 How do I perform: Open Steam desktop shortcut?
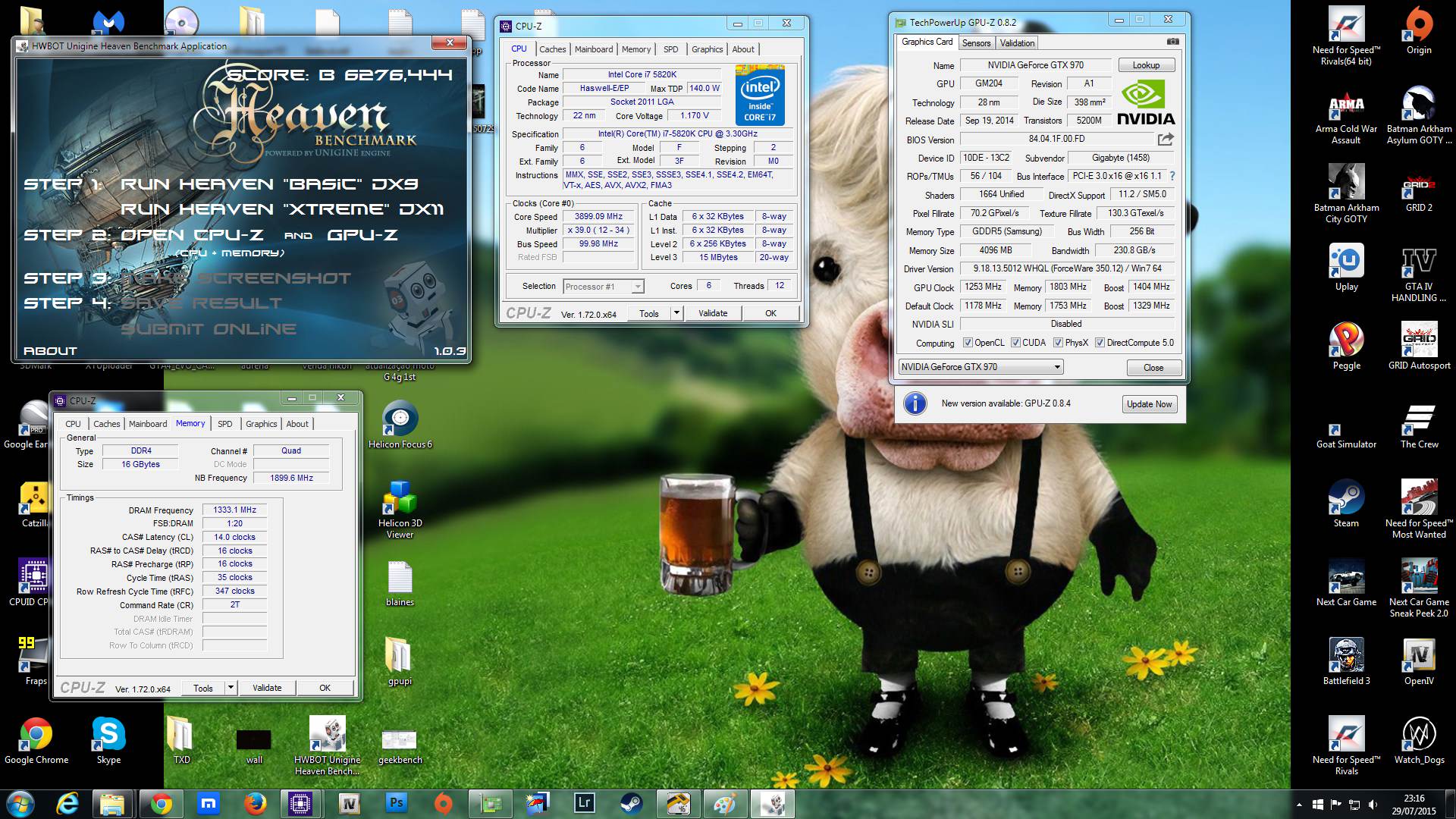1346,504
